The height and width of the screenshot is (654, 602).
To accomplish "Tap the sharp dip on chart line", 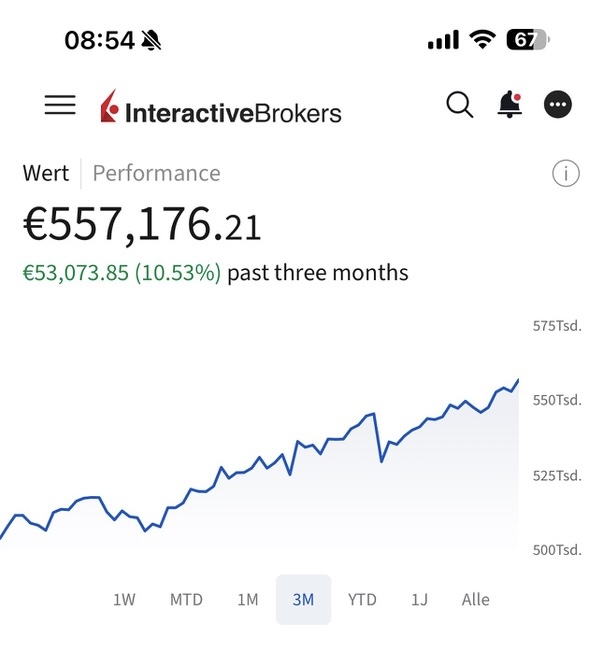I will 381,460.
